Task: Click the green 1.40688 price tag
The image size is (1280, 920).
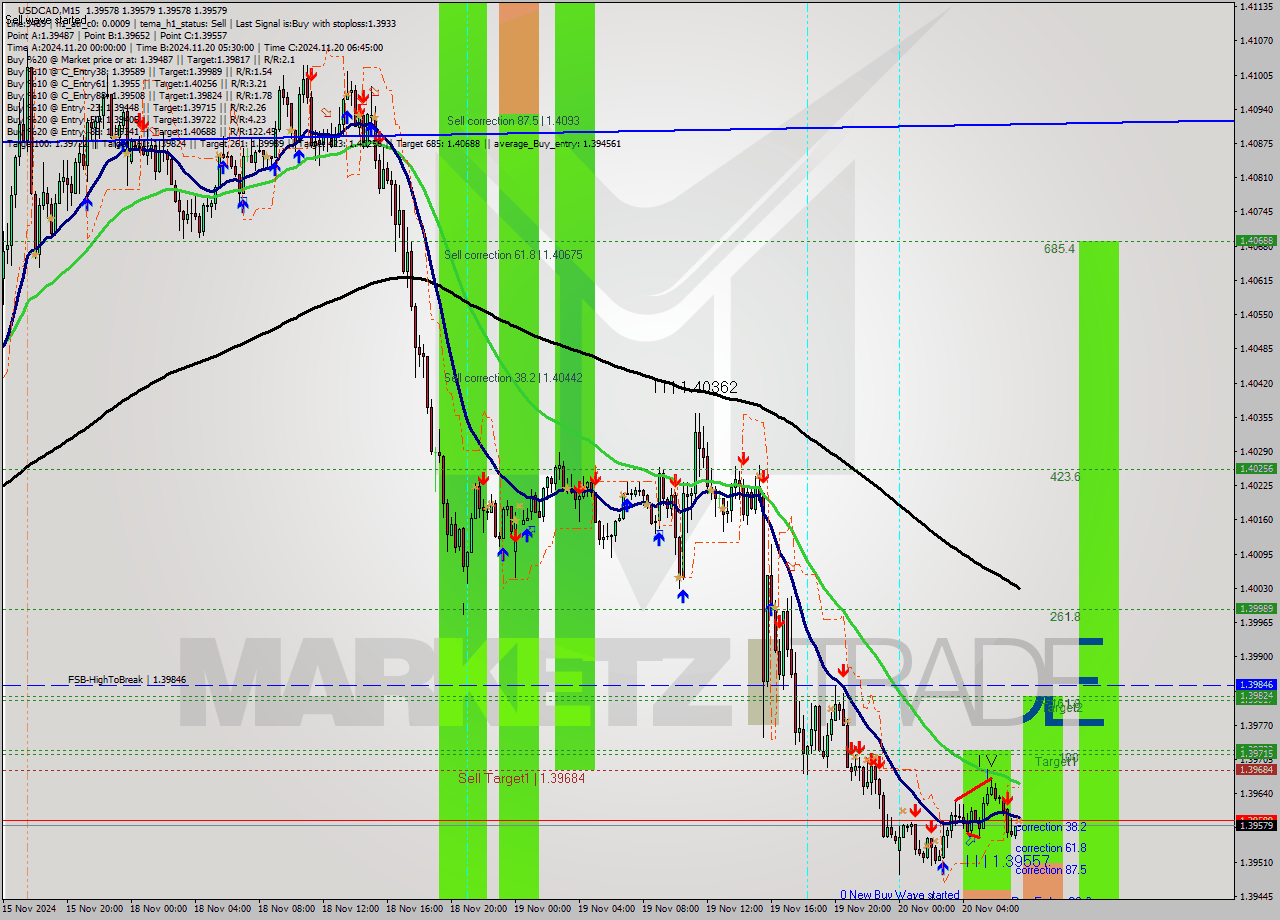Action: (x=1256, y=241)
